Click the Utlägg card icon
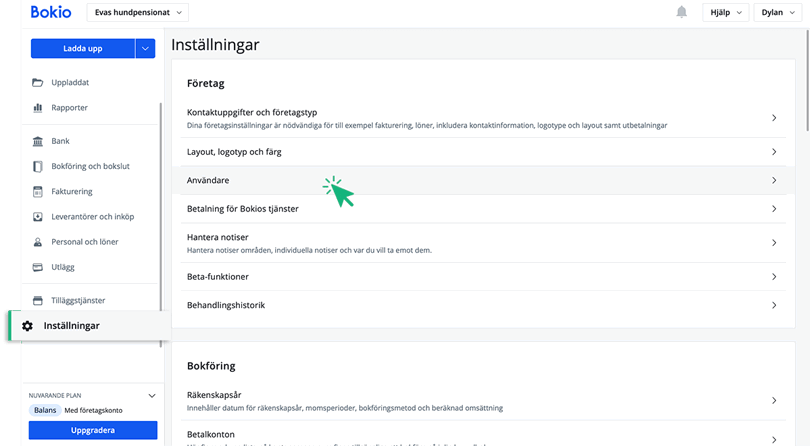 (38, 267)
